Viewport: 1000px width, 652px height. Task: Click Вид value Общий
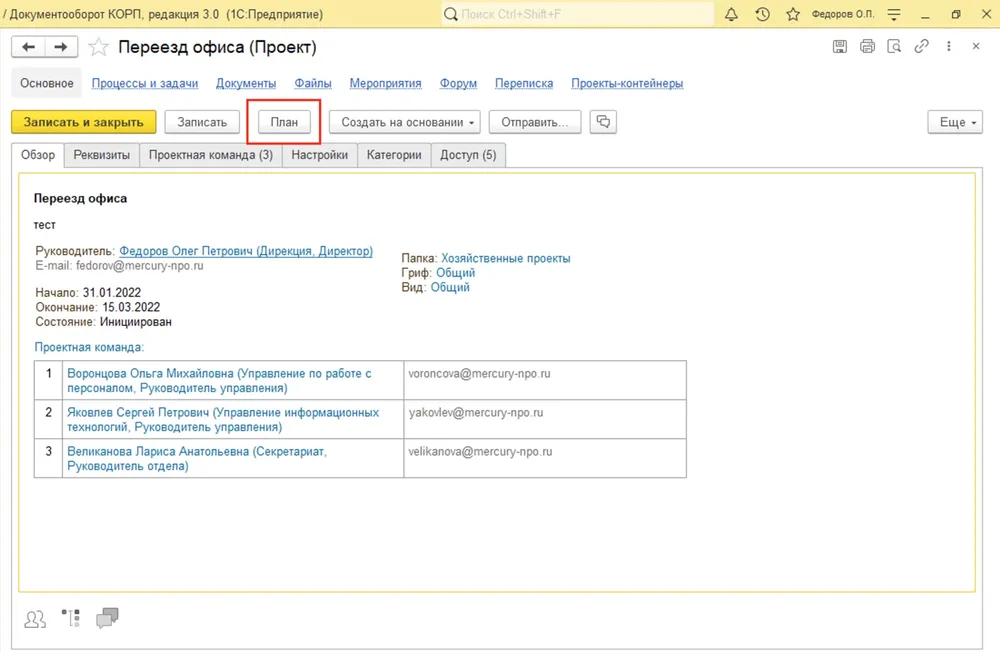tap(450, 288)
